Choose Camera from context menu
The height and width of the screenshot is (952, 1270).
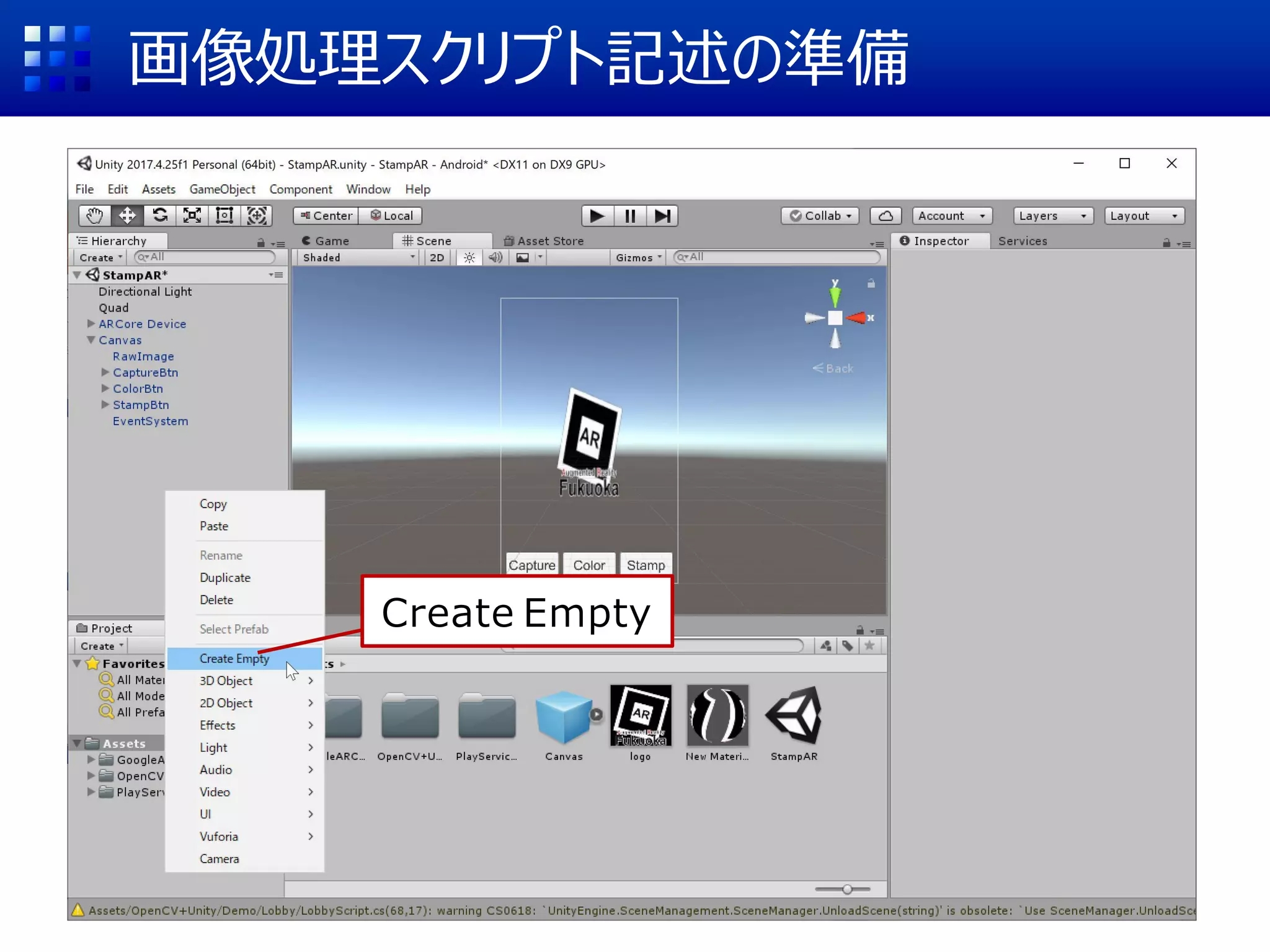245,858
